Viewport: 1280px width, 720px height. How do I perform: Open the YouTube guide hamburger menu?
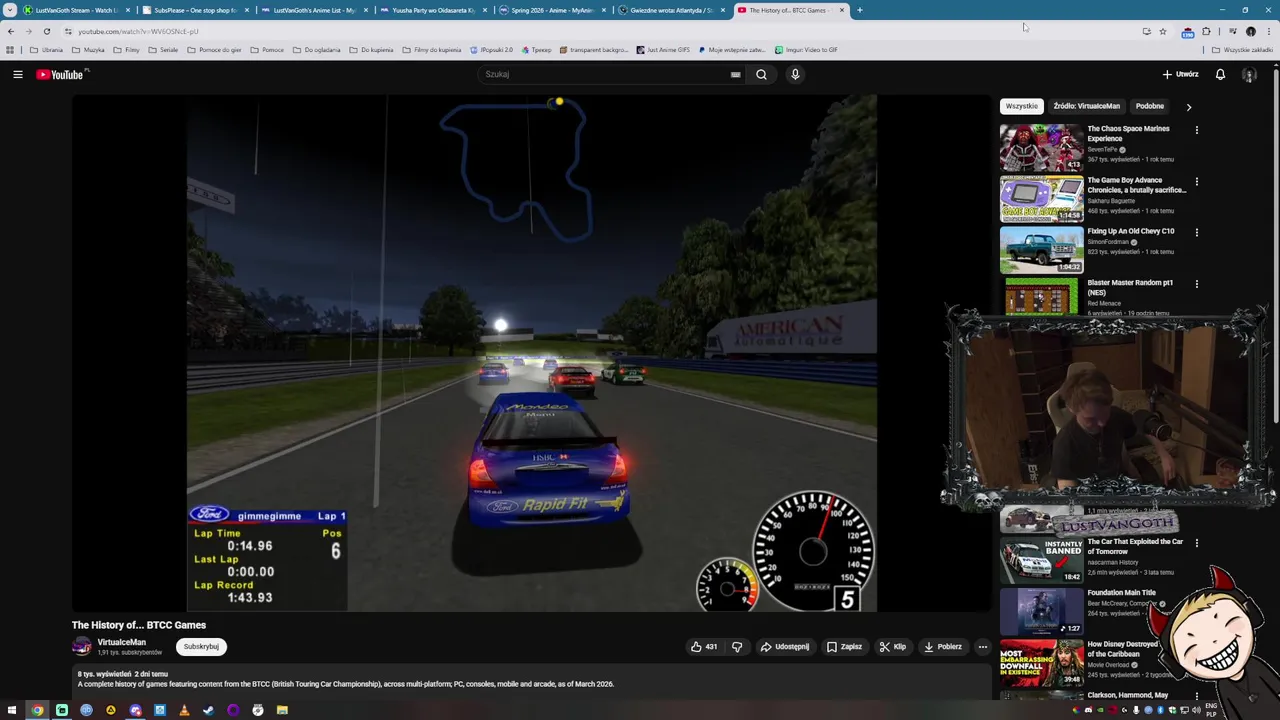(17, 74)
